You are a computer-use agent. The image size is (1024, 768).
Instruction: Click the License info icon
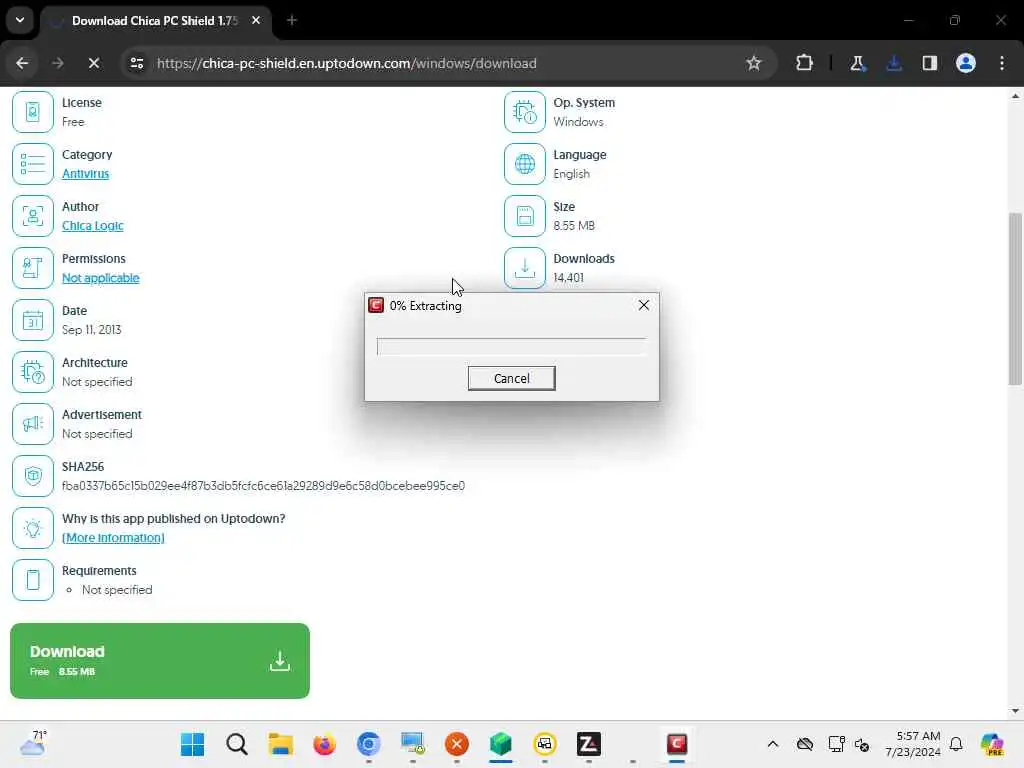pos(33,112)
